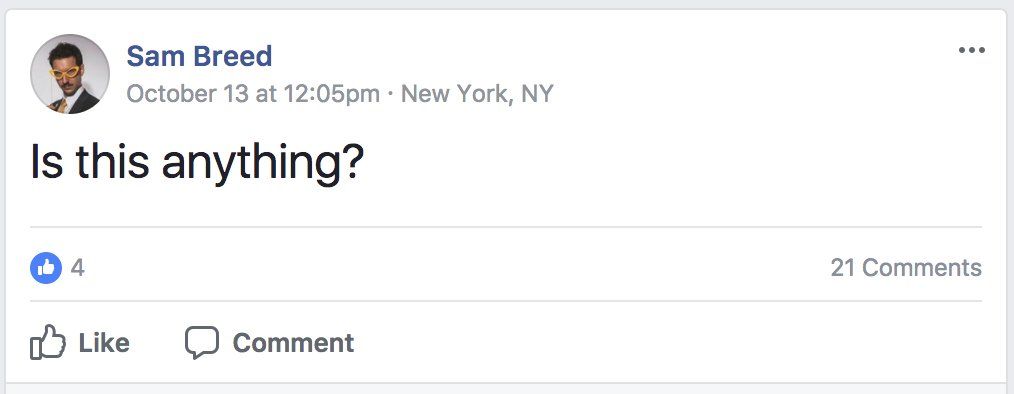View who reacted via the 4 count
The width and height of the screenshot is (1014, 394).
[78, 268]
